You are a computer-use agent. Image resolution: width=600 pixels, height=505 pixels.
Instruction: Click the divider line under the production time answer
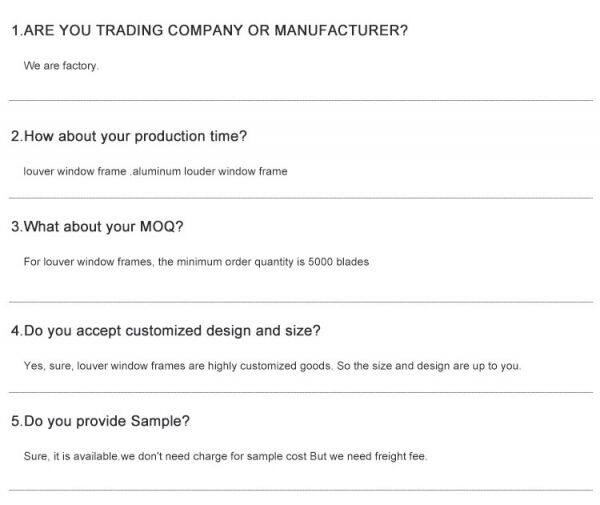click(x=300, y=198)
